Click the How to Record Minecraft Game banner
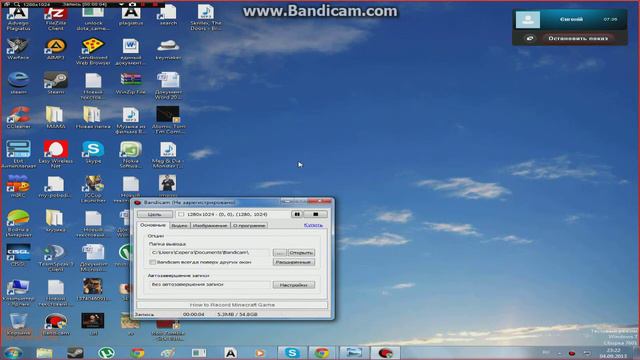The width and height of the screenshot is (640, 360). coord(232,305)
